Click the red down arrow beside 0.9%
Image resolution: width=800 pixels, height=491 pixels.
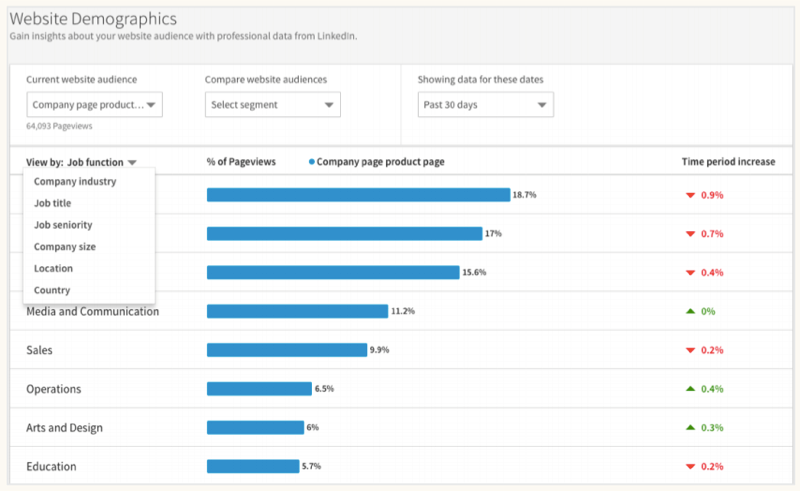690,195
